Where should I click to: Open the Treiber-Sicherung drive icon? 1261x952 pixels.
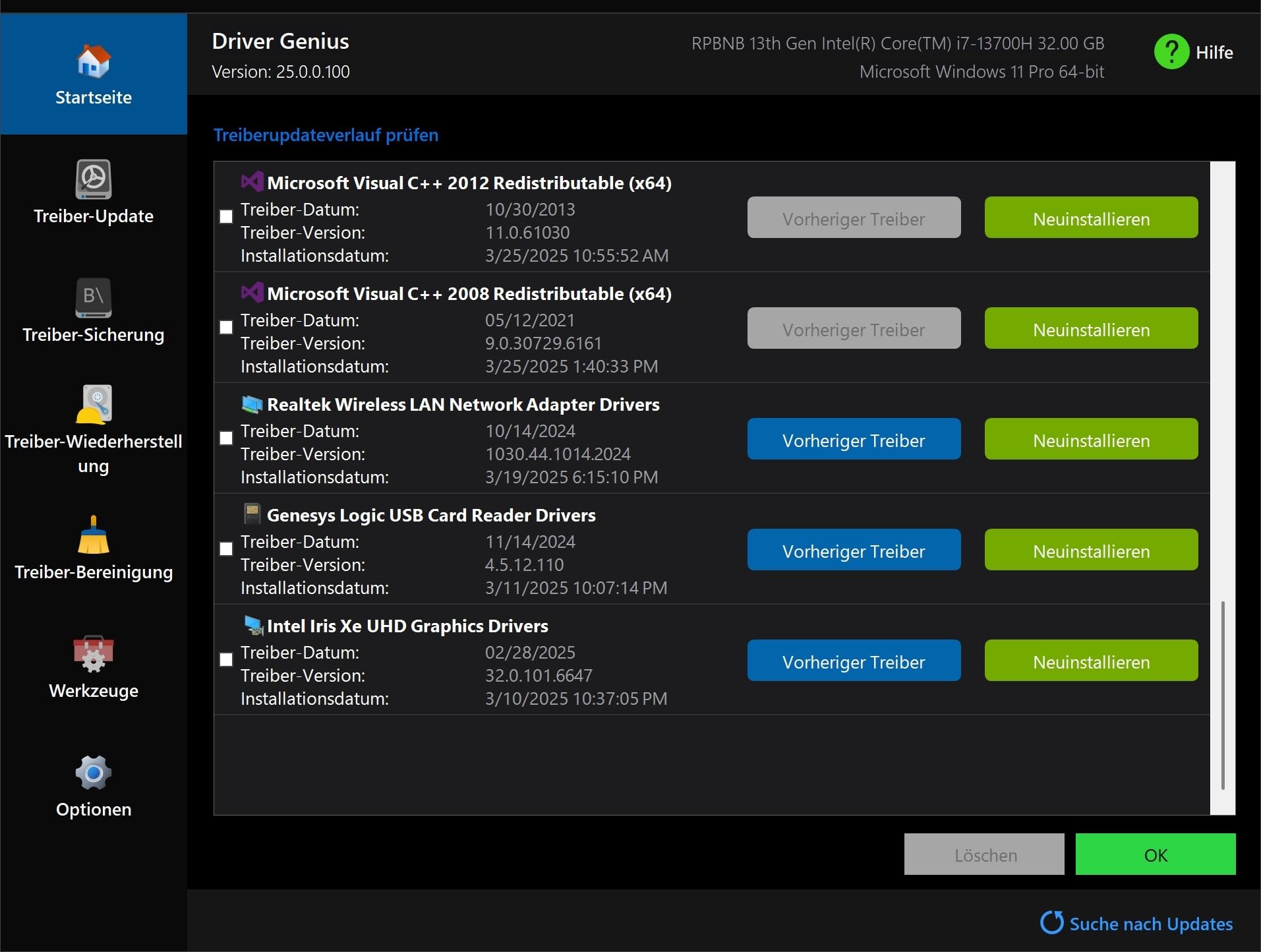click(x=94, y=297)
